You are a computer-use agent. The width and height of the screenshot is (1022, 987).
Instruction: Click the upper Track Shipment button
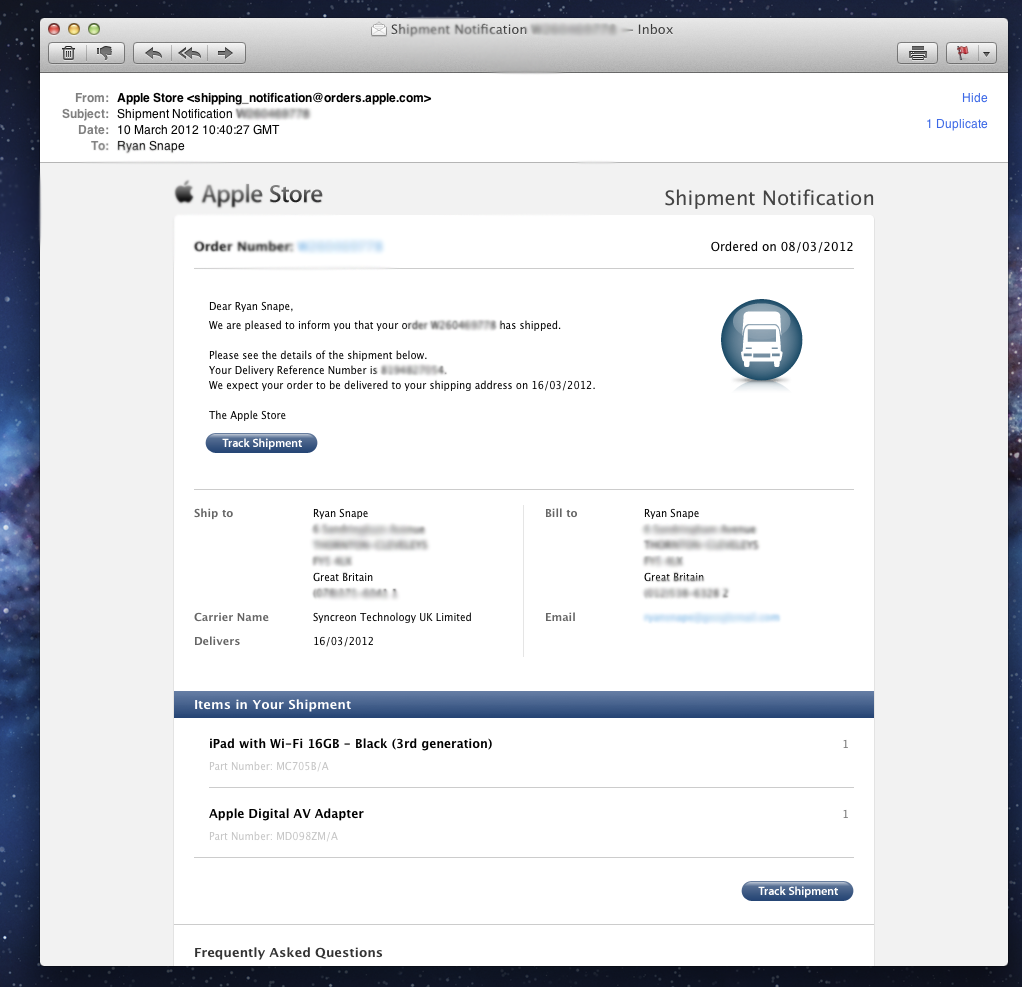point(261,443)
